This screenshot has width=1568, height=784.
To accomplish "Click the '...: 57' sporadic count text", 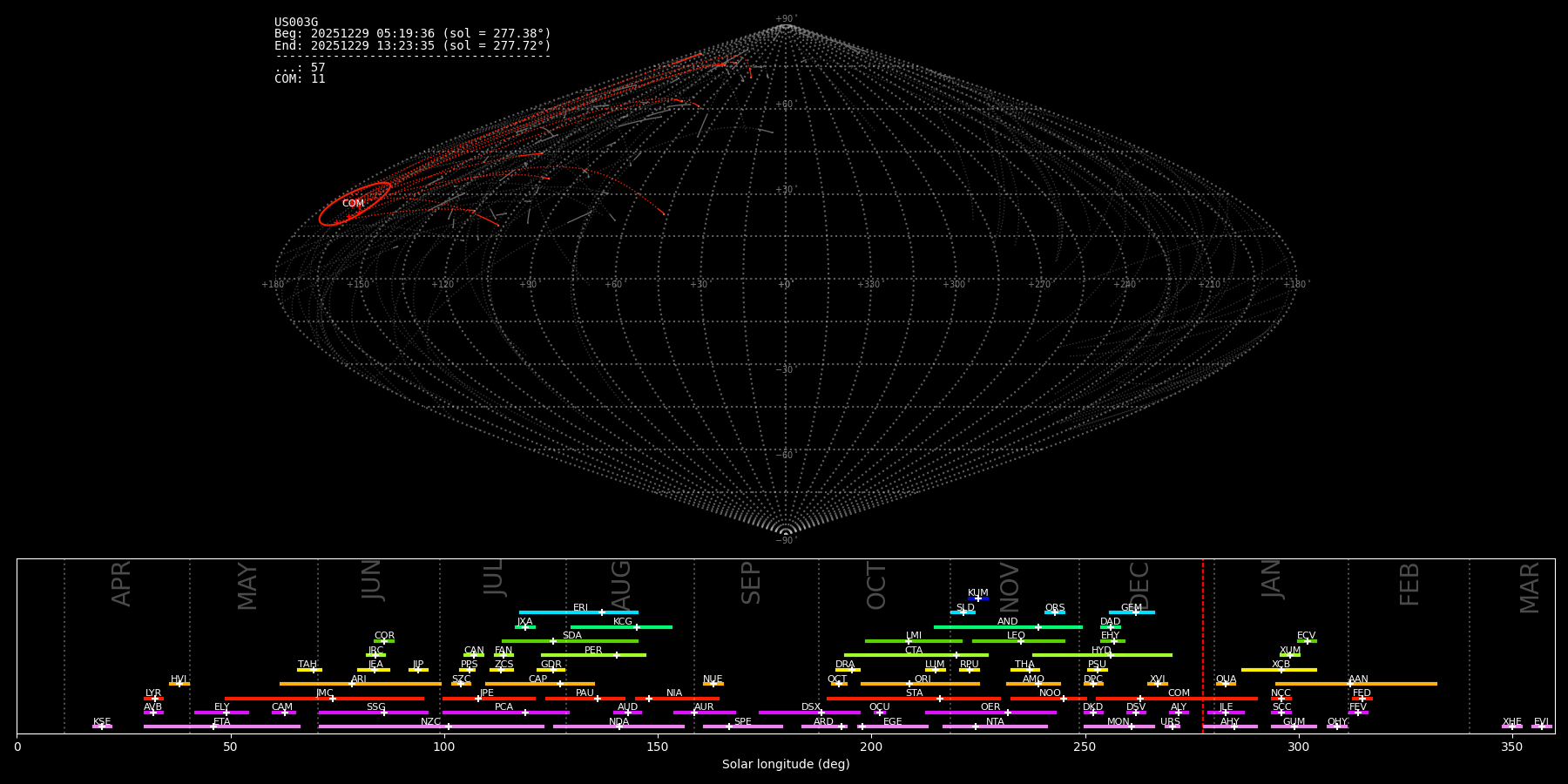I will pos(300,67).
